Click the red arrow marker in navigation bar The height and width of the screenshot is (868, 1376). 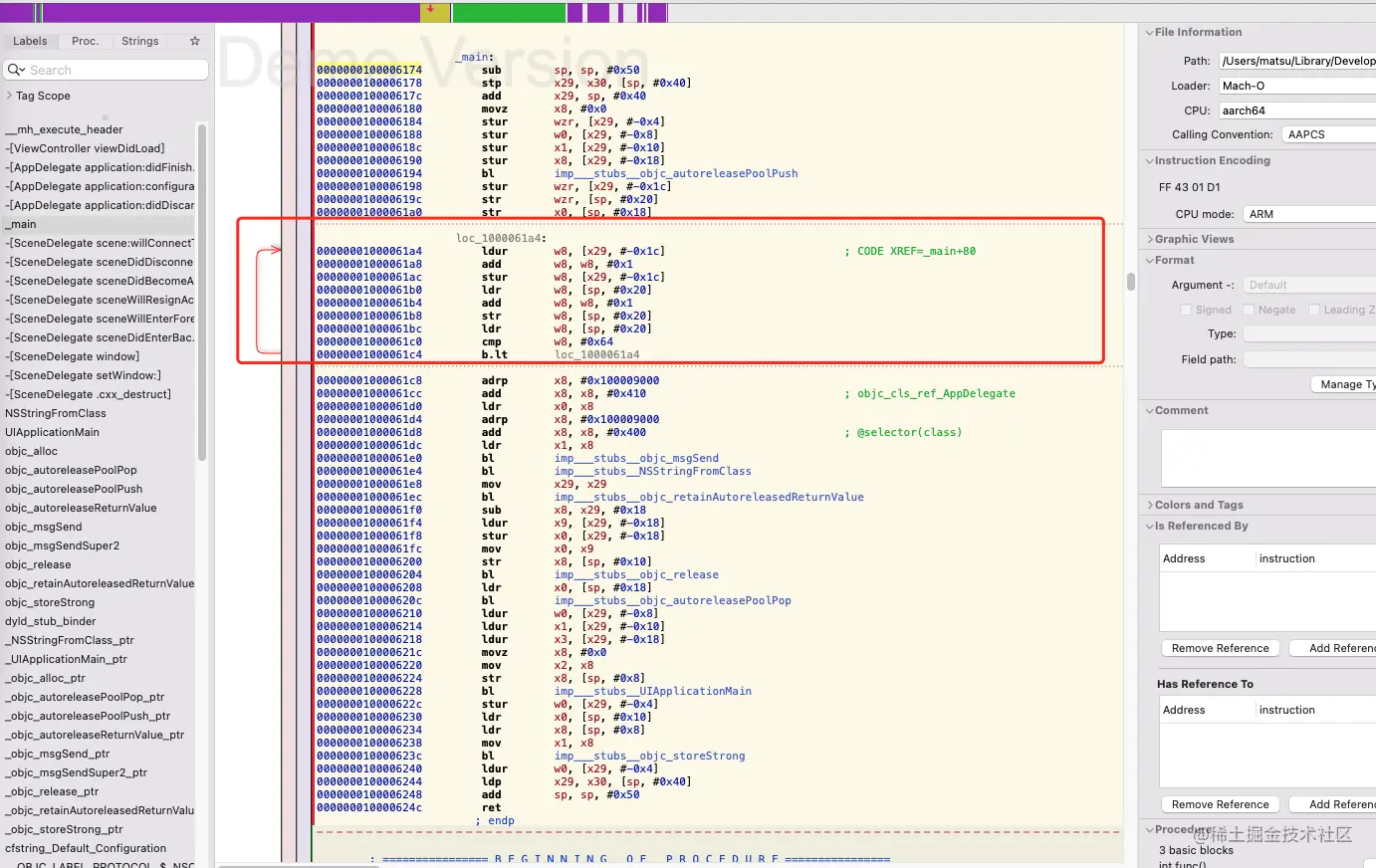[x=430, y=11]
